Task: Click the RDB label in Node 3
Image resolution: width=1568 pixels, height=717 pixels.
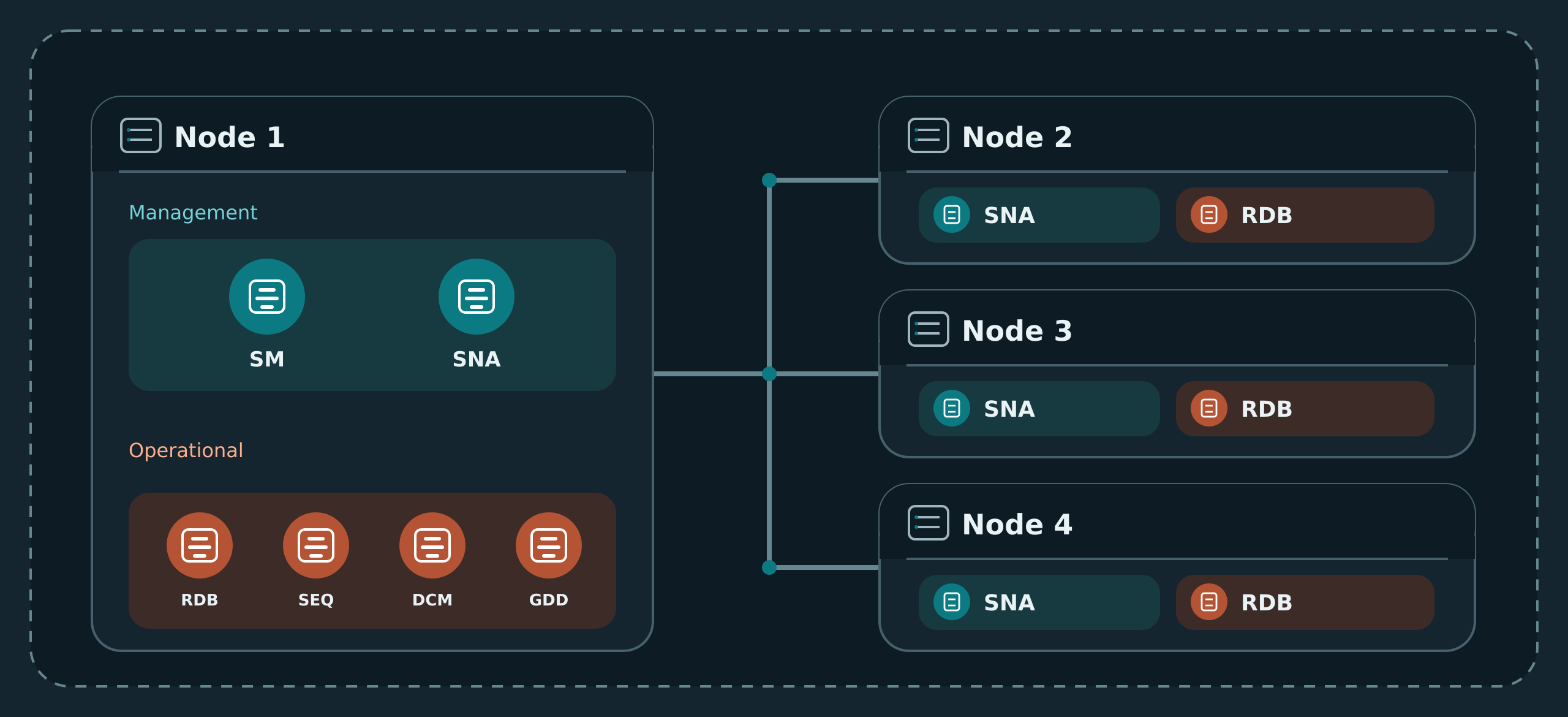Action: click(1267, 409)
